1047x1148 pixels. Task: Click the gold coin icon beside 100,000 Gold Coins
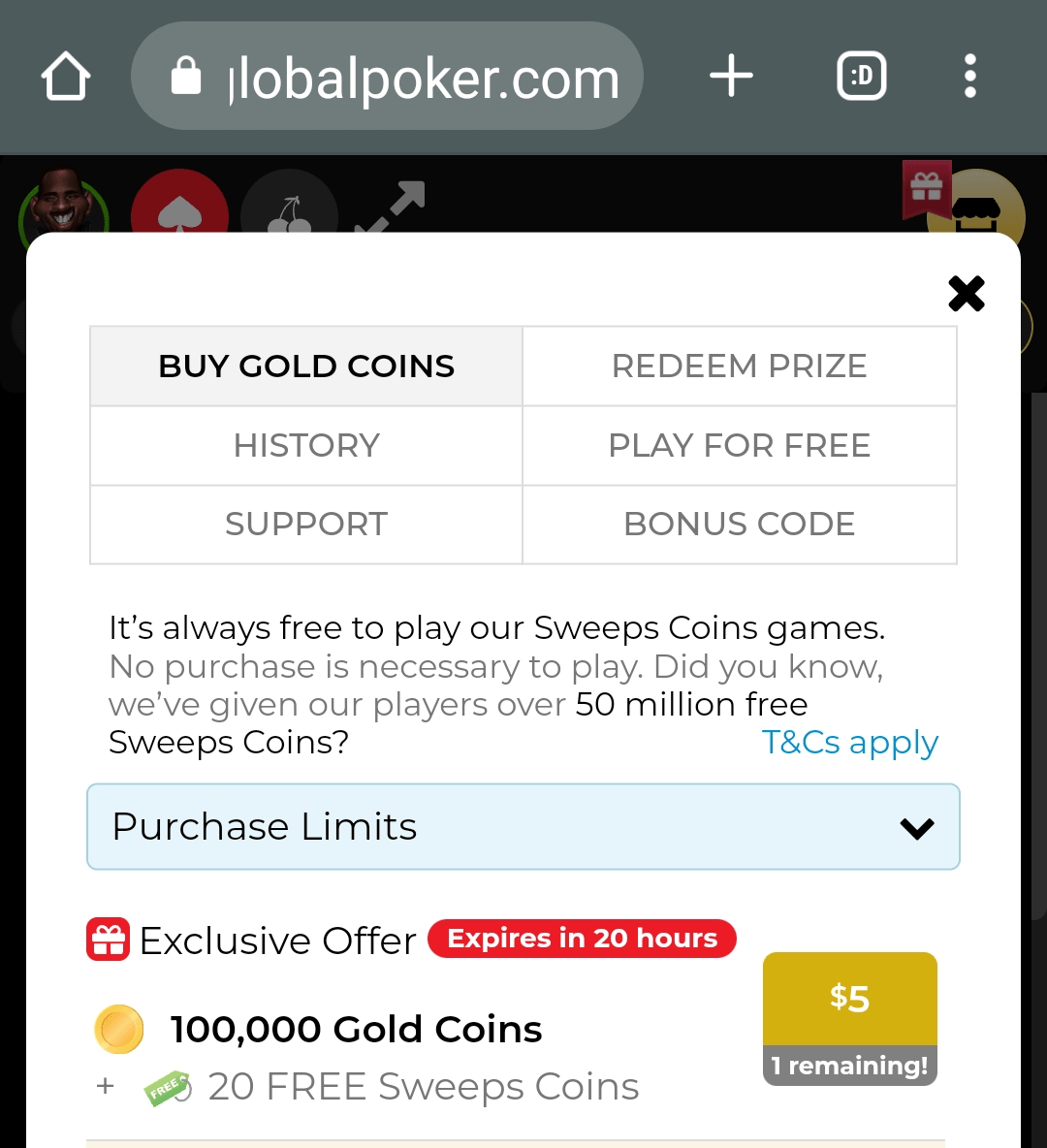click(x=118, y=1030)
